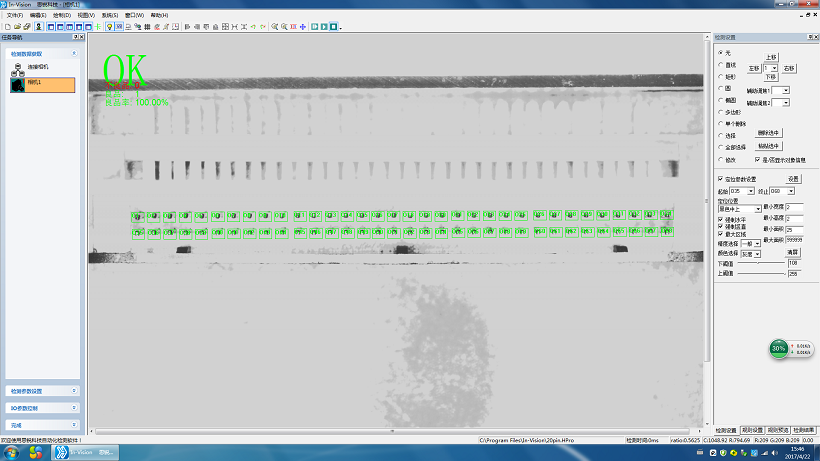Click the zoom in magnifier icon
820x461 pixels.
(x=274, y=26)
